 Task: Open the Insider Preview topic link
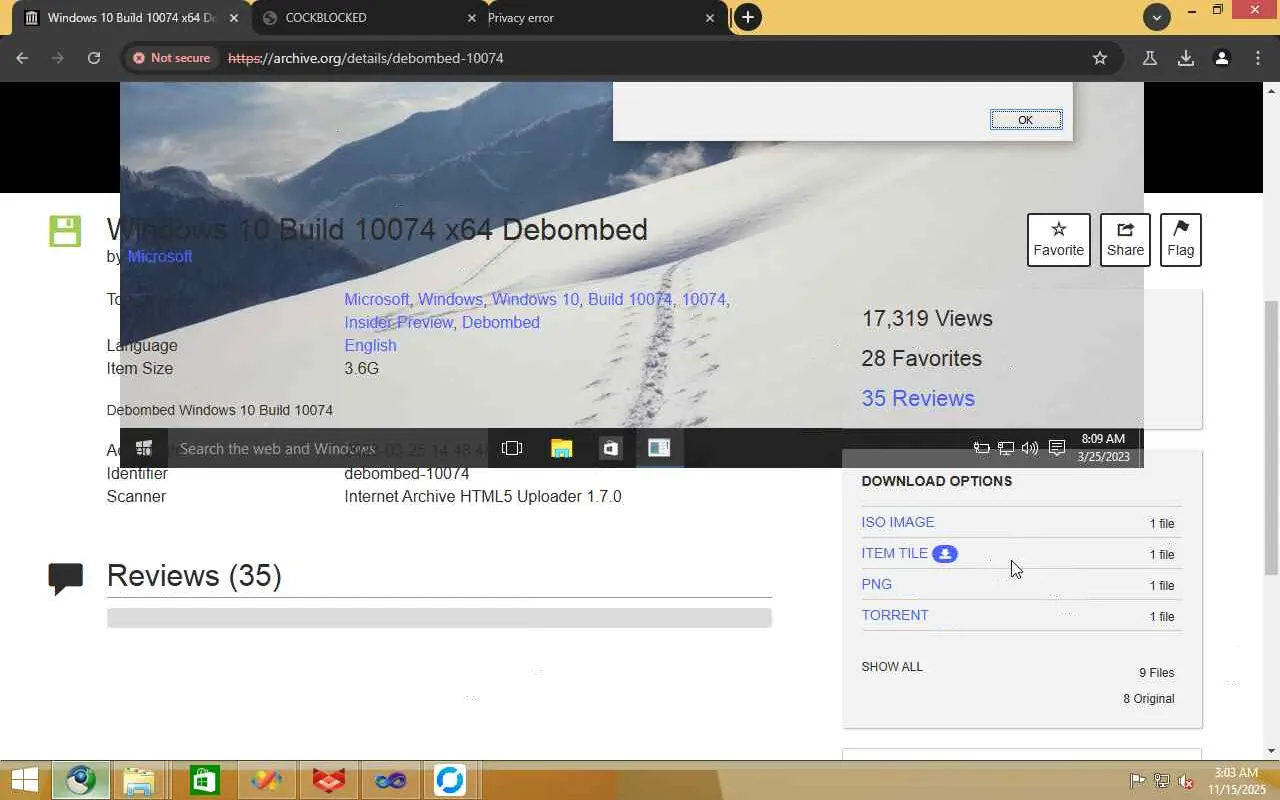(399, 323)
